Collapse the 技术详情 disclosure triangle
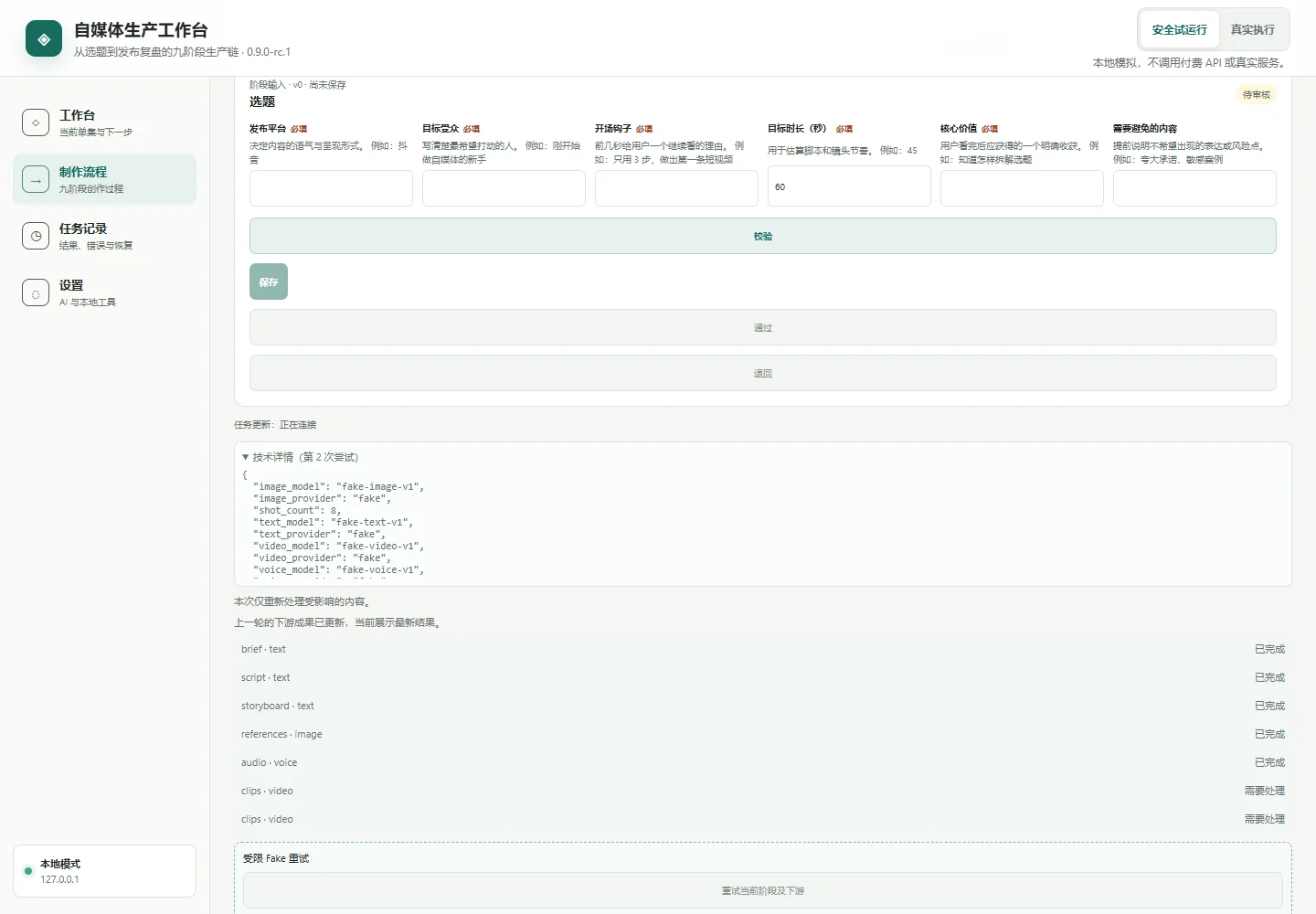 pyautogui.click(x=245, y=457)
